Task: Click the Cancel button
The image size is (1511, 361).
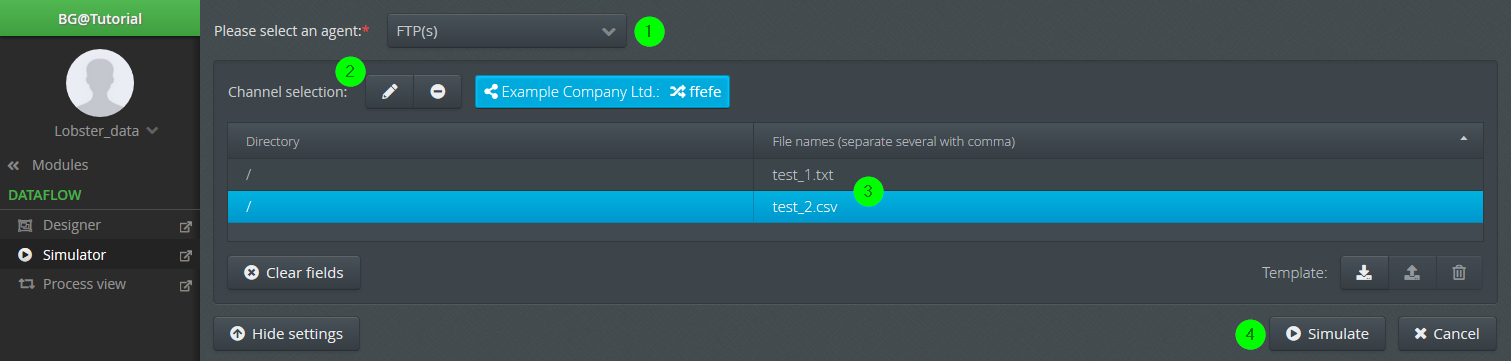Action: (x=1447, y=334)
